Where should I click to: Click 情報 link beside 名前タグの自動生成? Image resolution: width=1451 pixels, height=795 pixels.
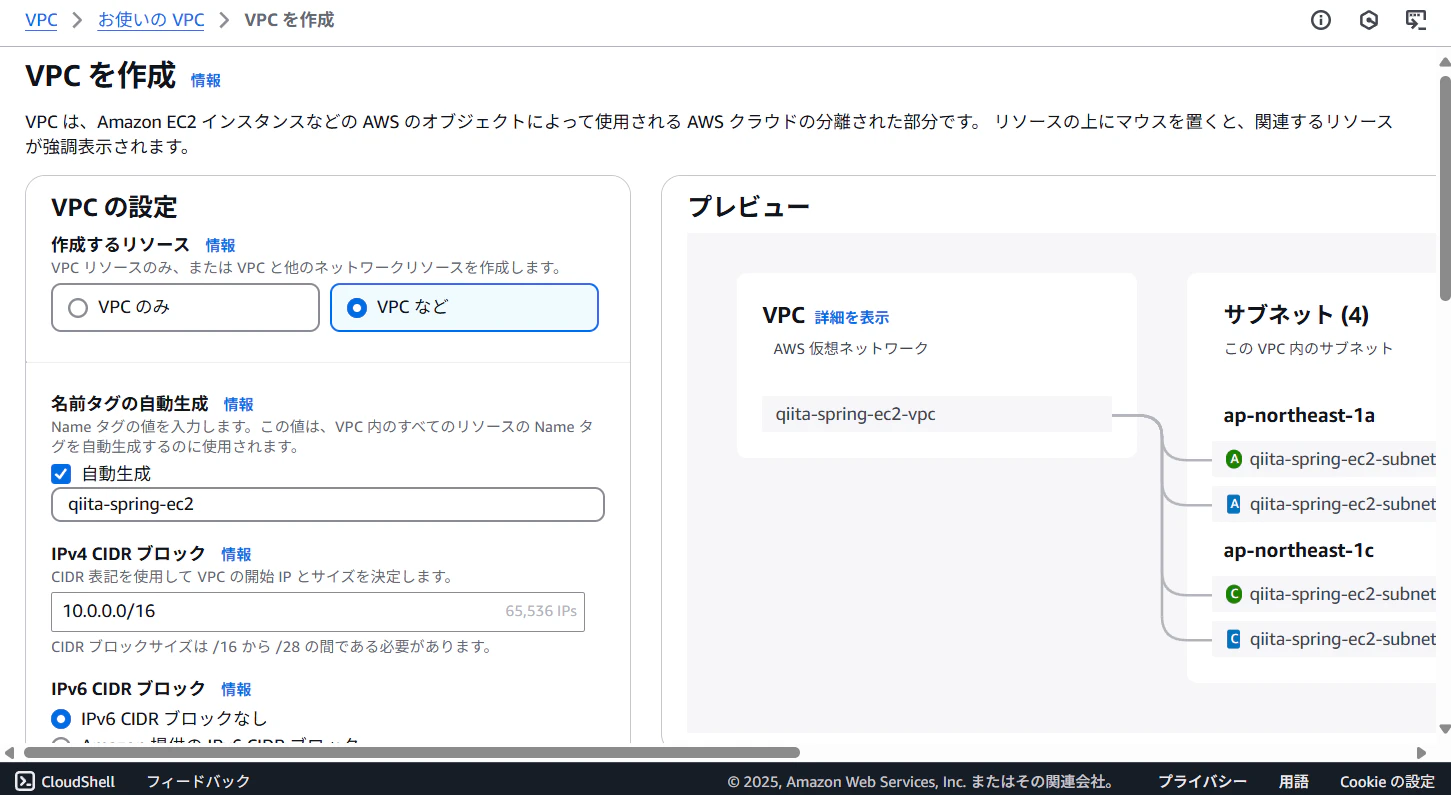[x=239, y=404]
